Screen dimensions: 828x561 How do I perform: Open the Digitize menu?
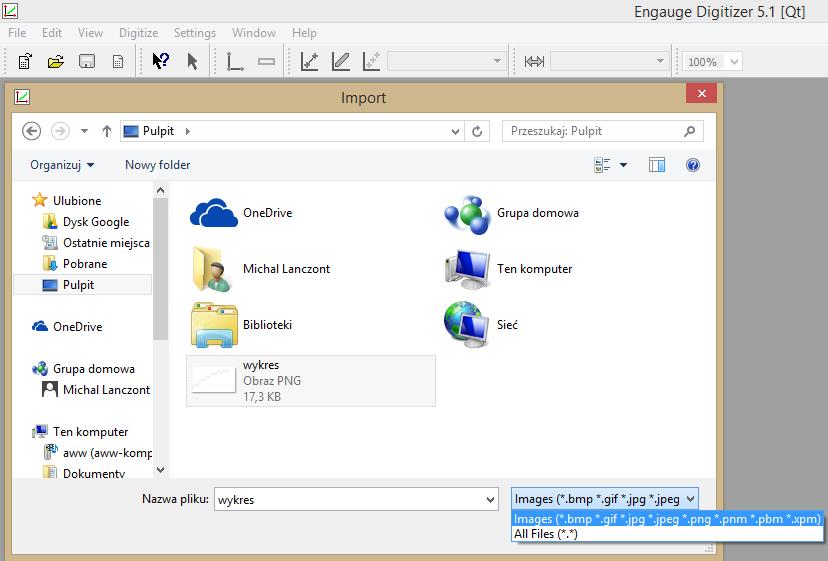coord(138,33)
